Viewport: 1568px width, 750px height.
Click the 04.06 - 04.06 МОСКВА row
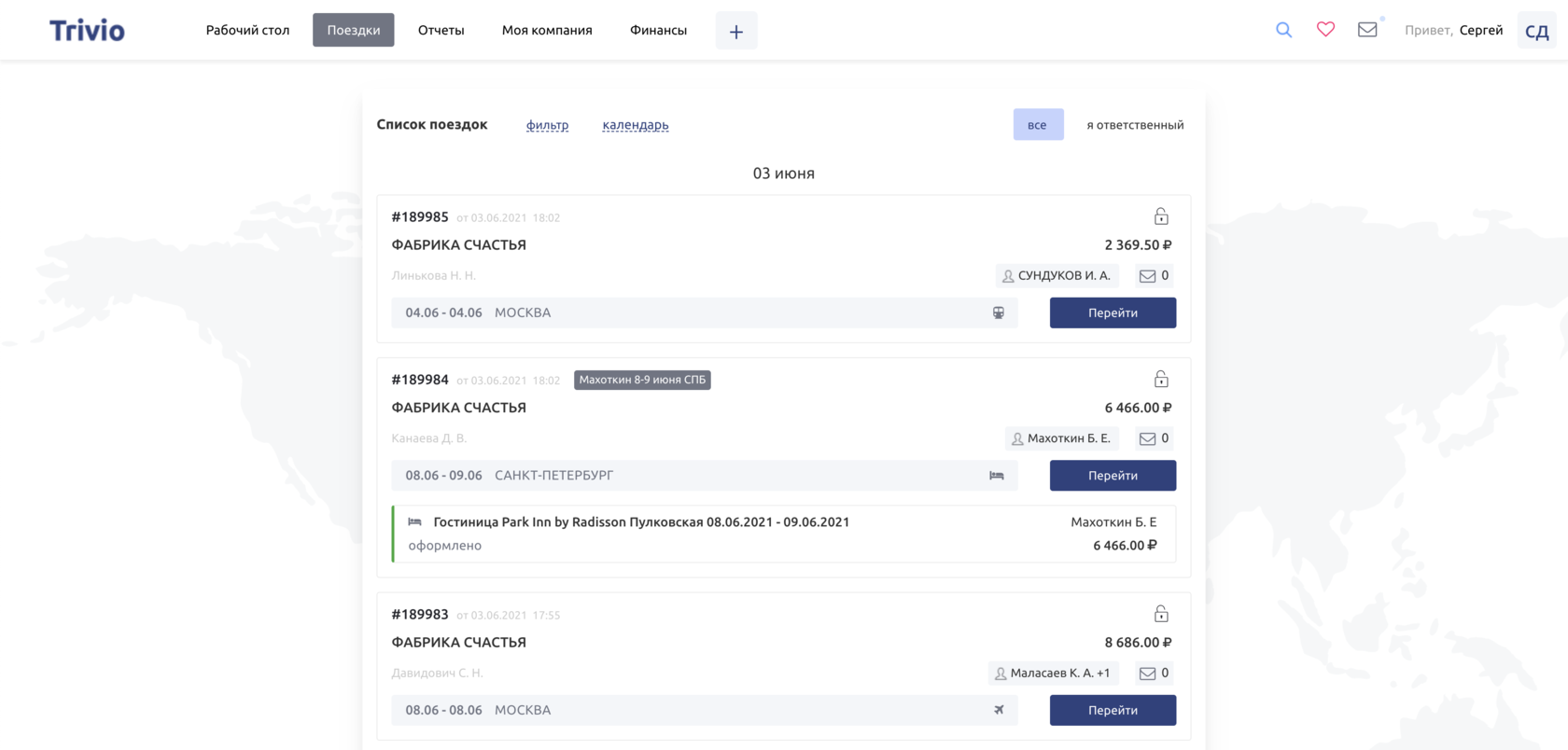(x=705, y=313)
